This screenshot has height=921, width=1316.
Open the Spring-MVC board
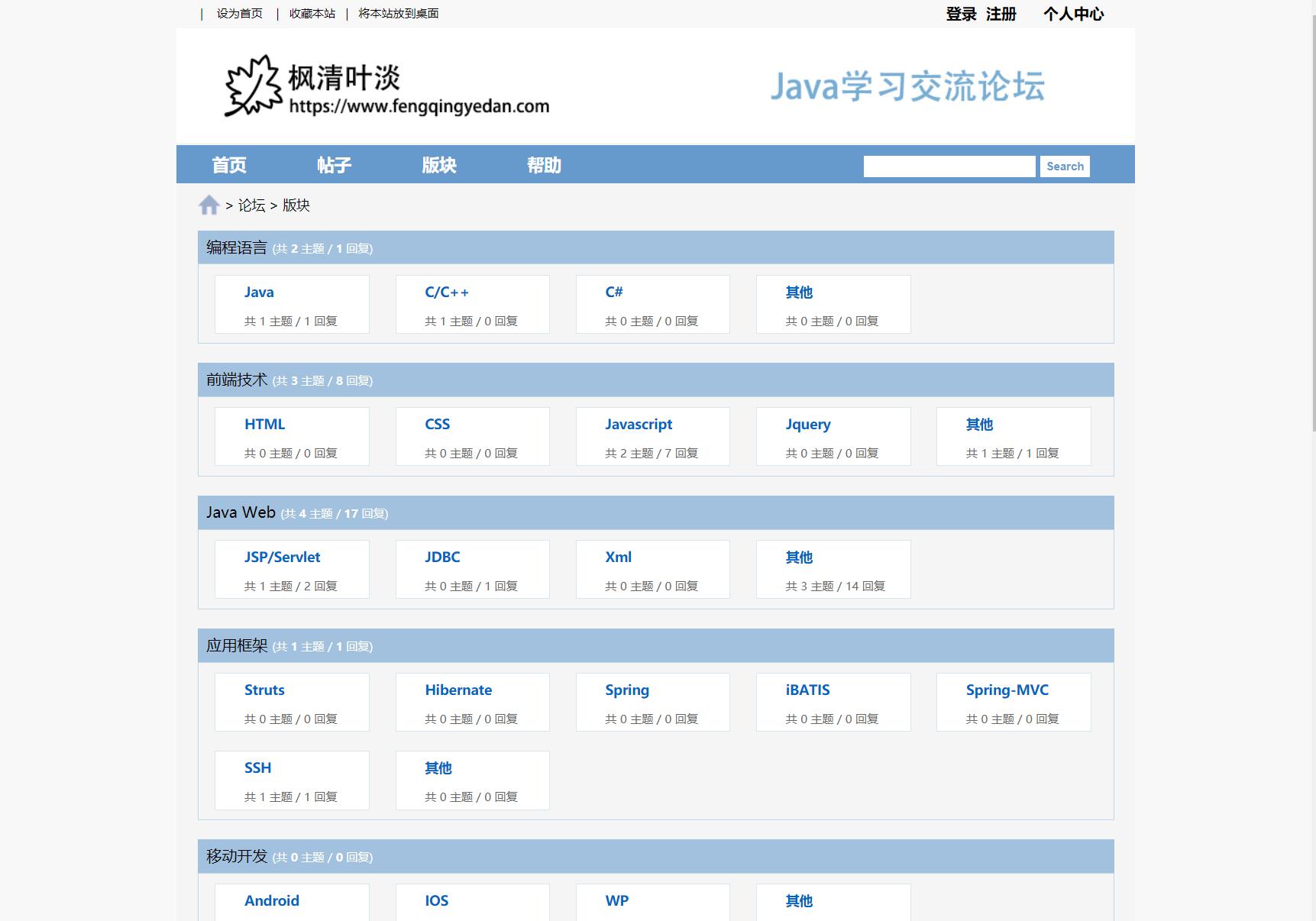point(1007,690)
